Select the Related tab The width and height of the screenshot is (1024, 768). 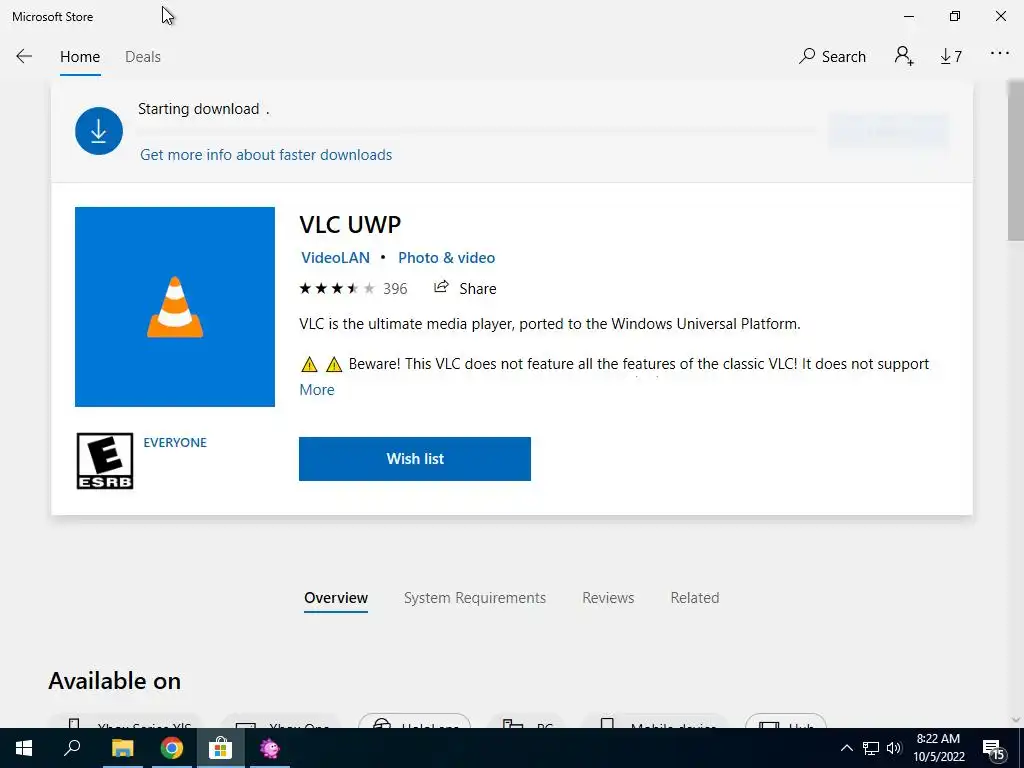[x=695, y=598]
